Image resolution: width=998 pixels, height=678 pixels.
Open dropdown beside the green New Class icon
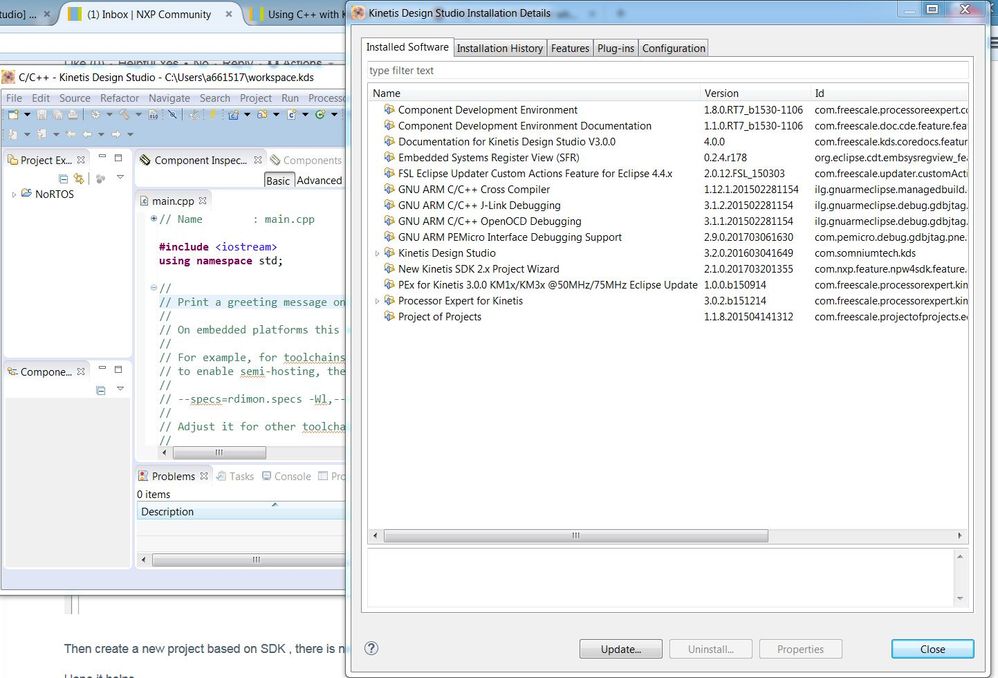coord(334,115)
